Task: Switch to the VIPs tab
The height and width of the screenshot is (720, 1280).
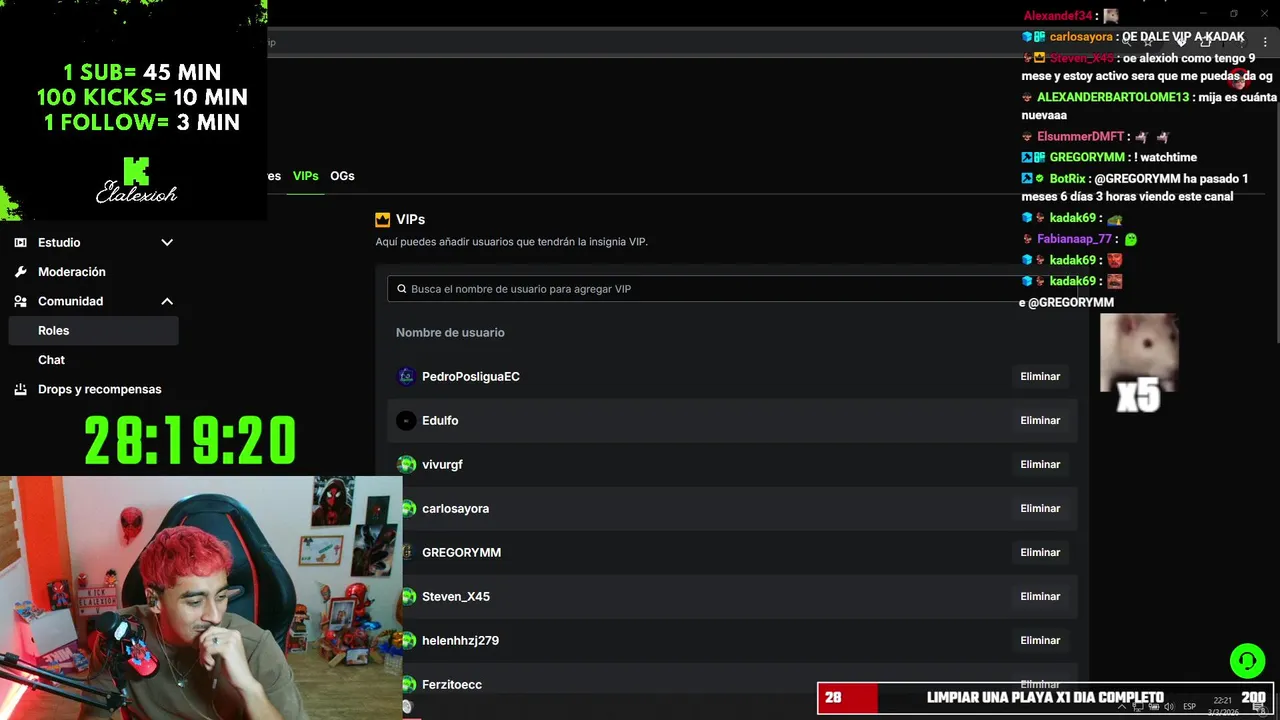Action: (x=305, y=176)
